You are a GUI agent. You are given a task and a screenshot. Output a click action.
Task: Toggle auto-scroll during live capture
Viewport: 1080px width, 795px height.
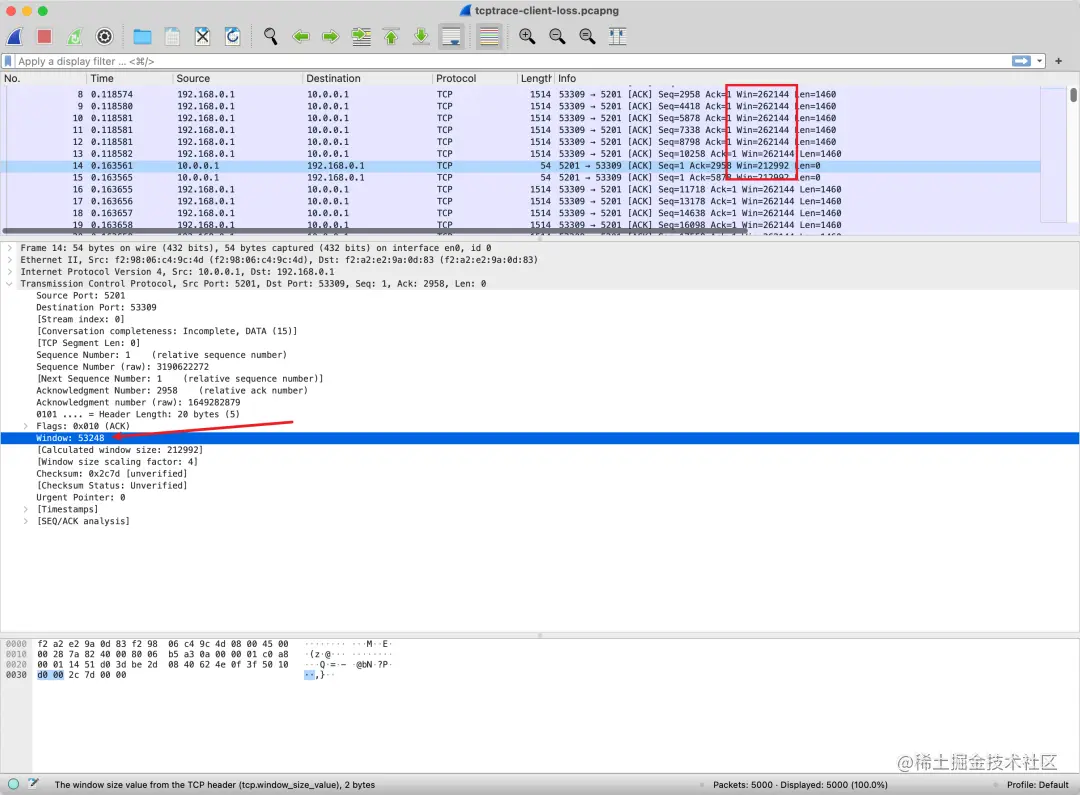(451, 37)
